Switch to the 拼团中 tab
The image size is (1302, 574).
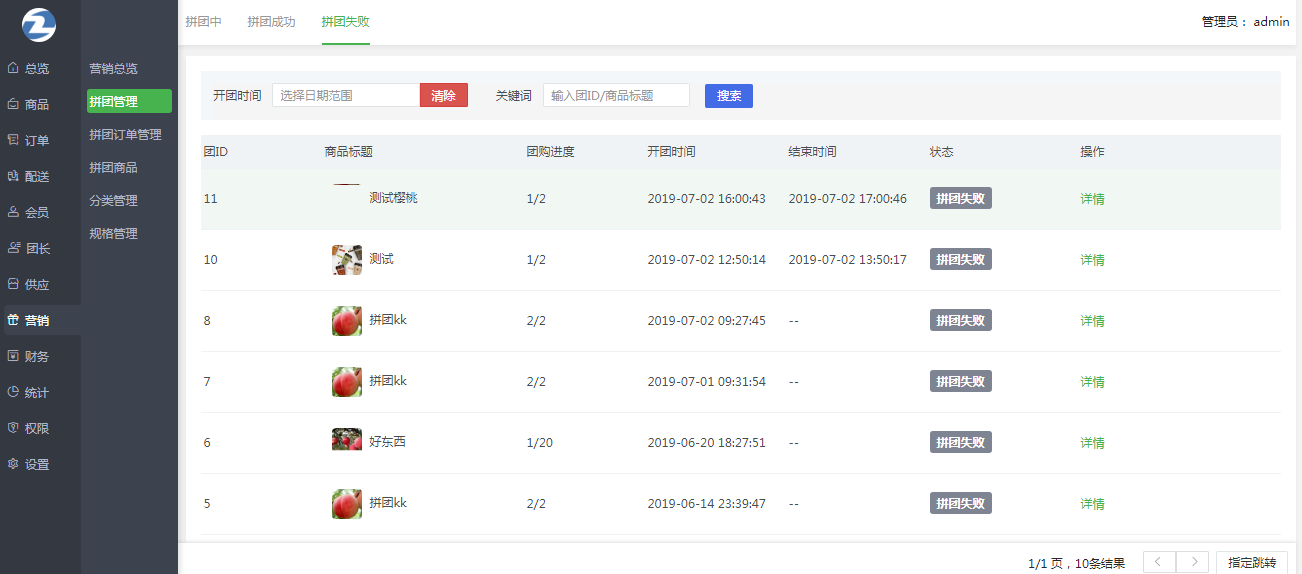coord(203,22)
